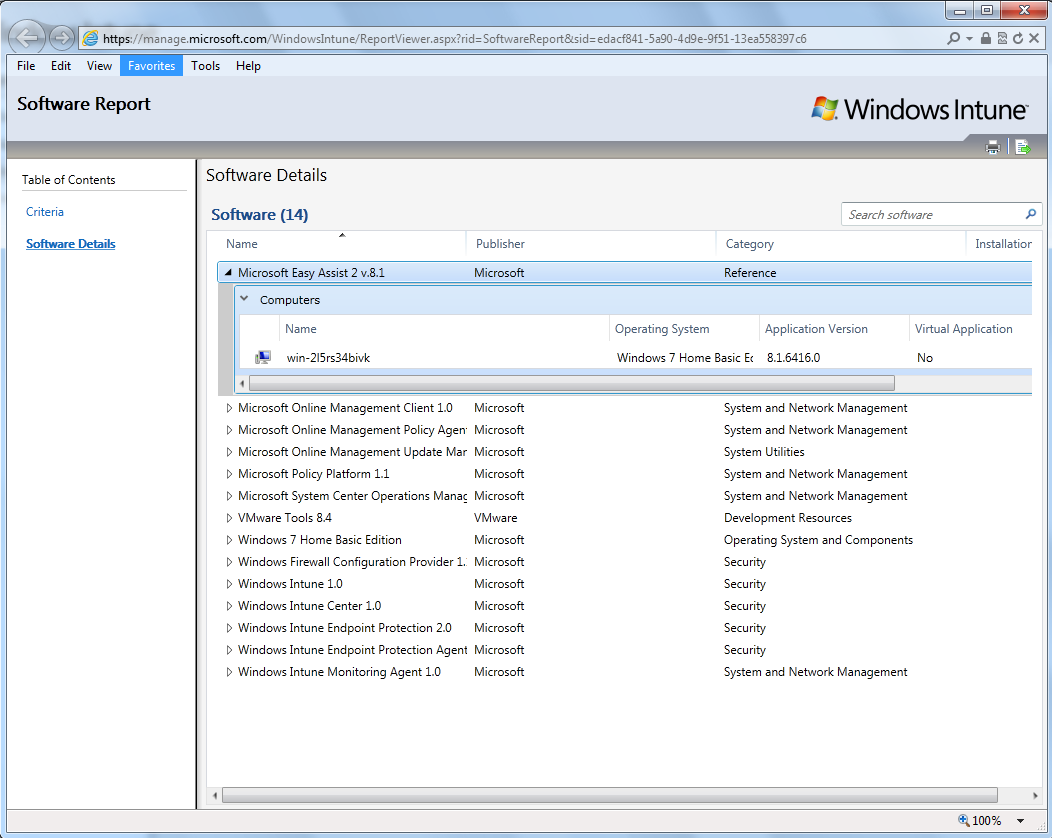Click the zoom magnifier icon in status bar

coord(963,820)
